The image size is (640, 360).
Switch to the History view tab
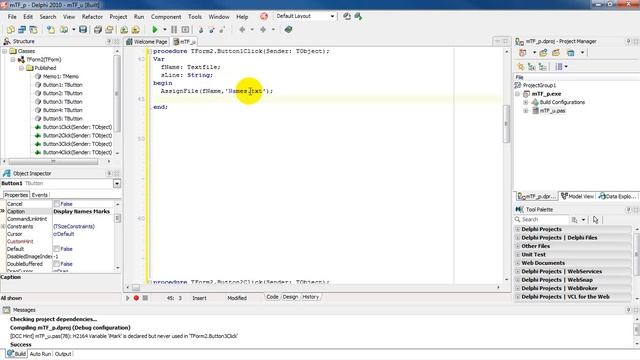tap(311, 297)
